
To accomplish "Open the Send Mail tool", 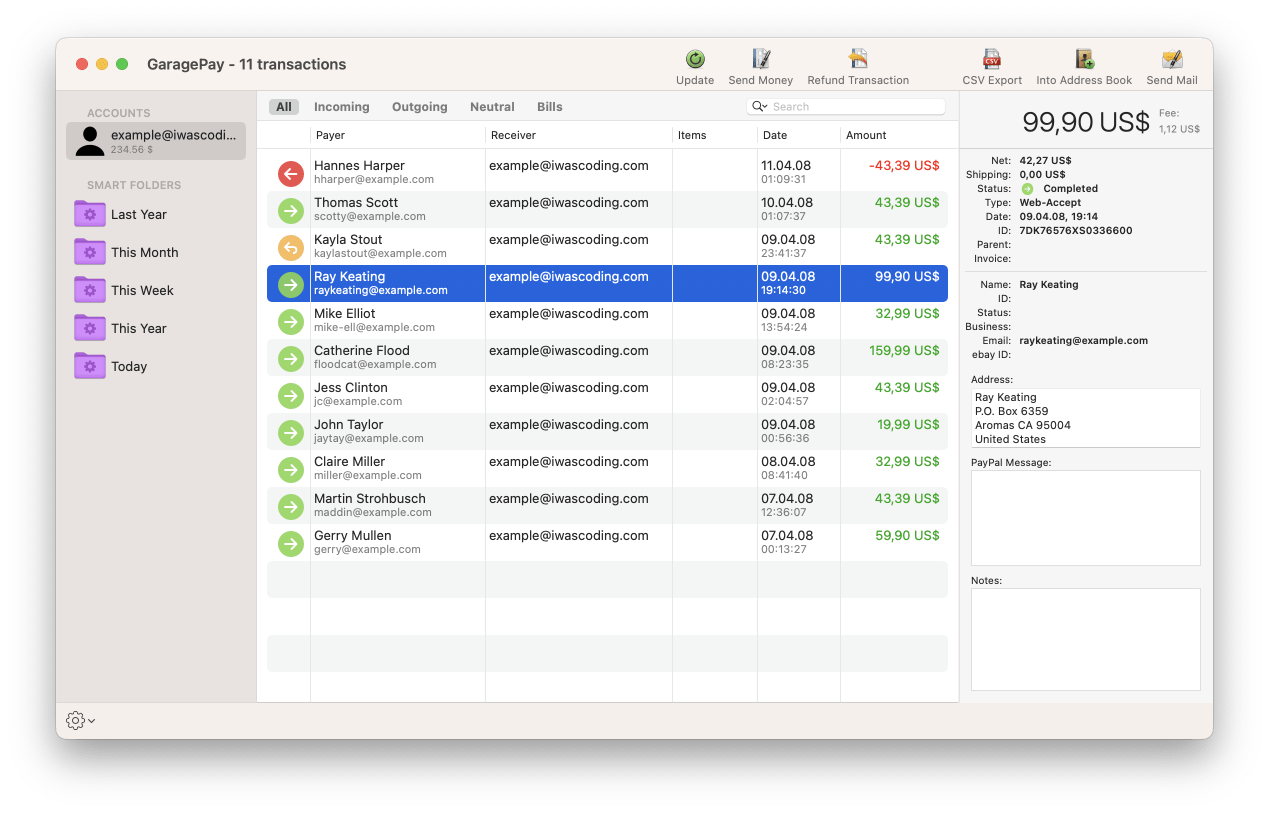I will (x=1172, y=59).
